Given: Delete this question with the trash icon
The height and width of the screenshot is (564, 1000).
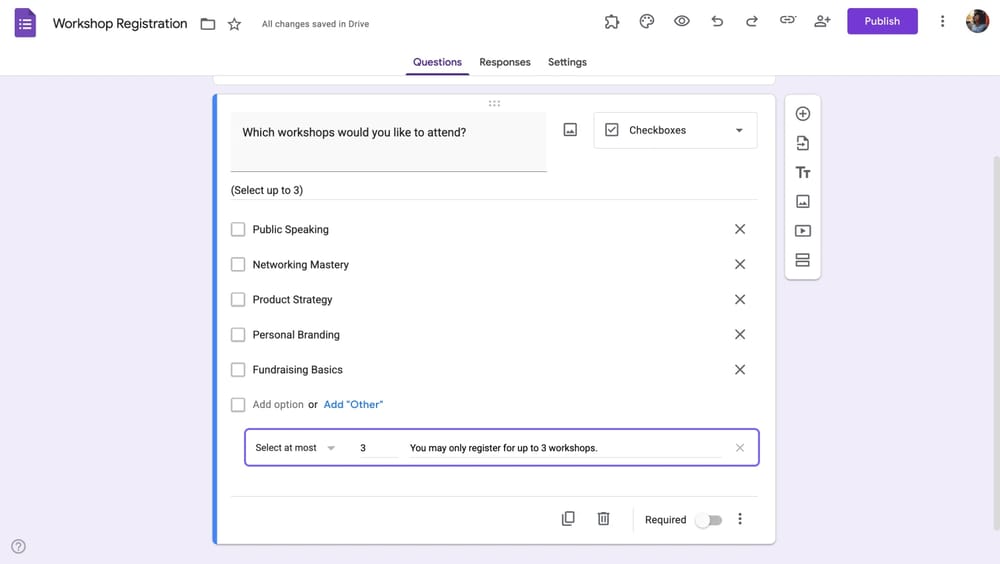Looking at the screenshot, I should point(603,519).
